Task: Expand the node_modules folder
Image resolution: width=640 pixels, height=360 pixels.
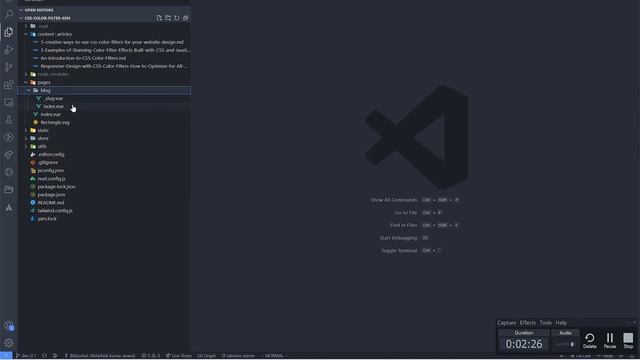Action: (26, 74)
